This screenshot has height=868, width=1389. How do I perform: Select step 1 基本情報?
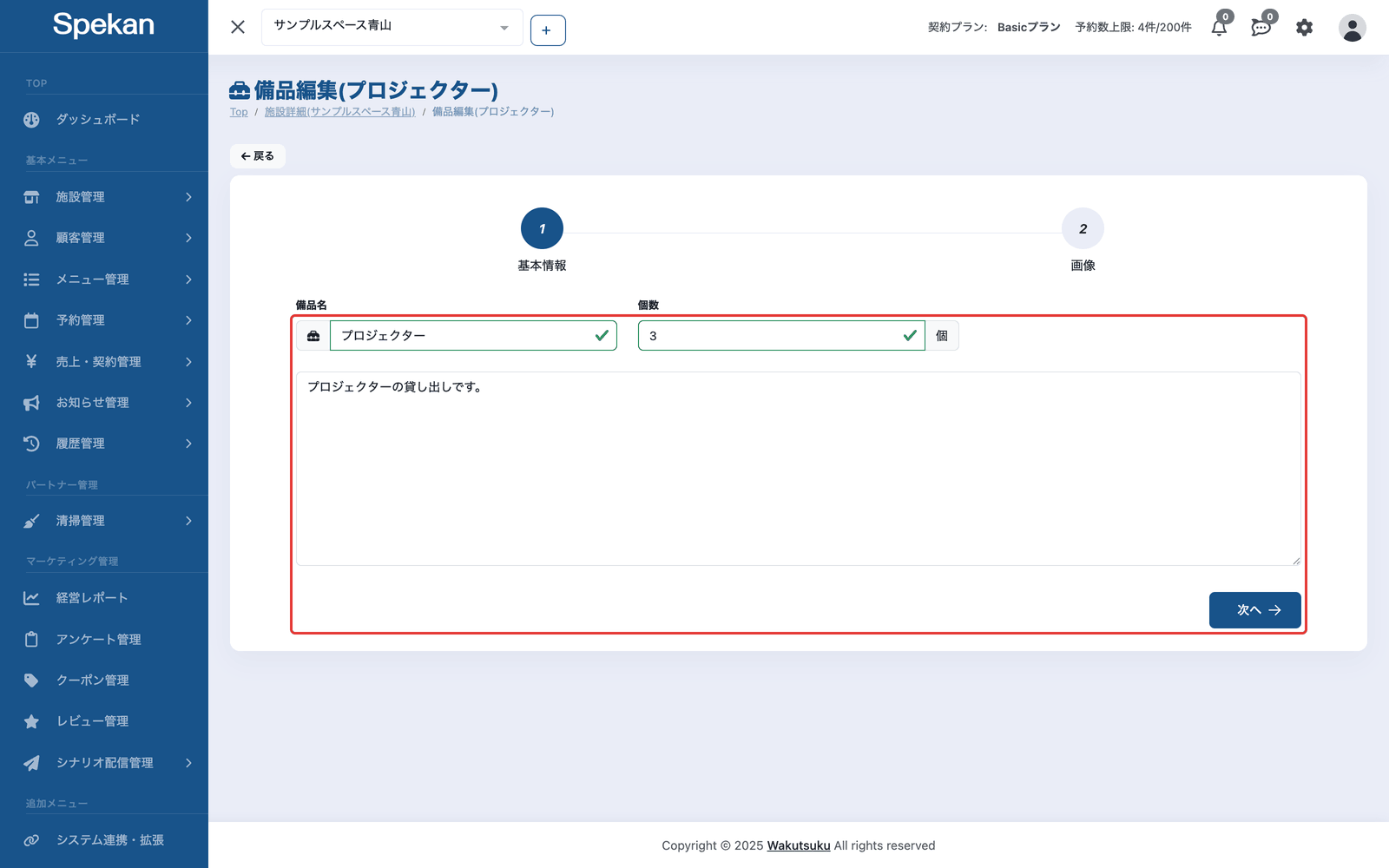pyautogui.click(x=542, y=229)
